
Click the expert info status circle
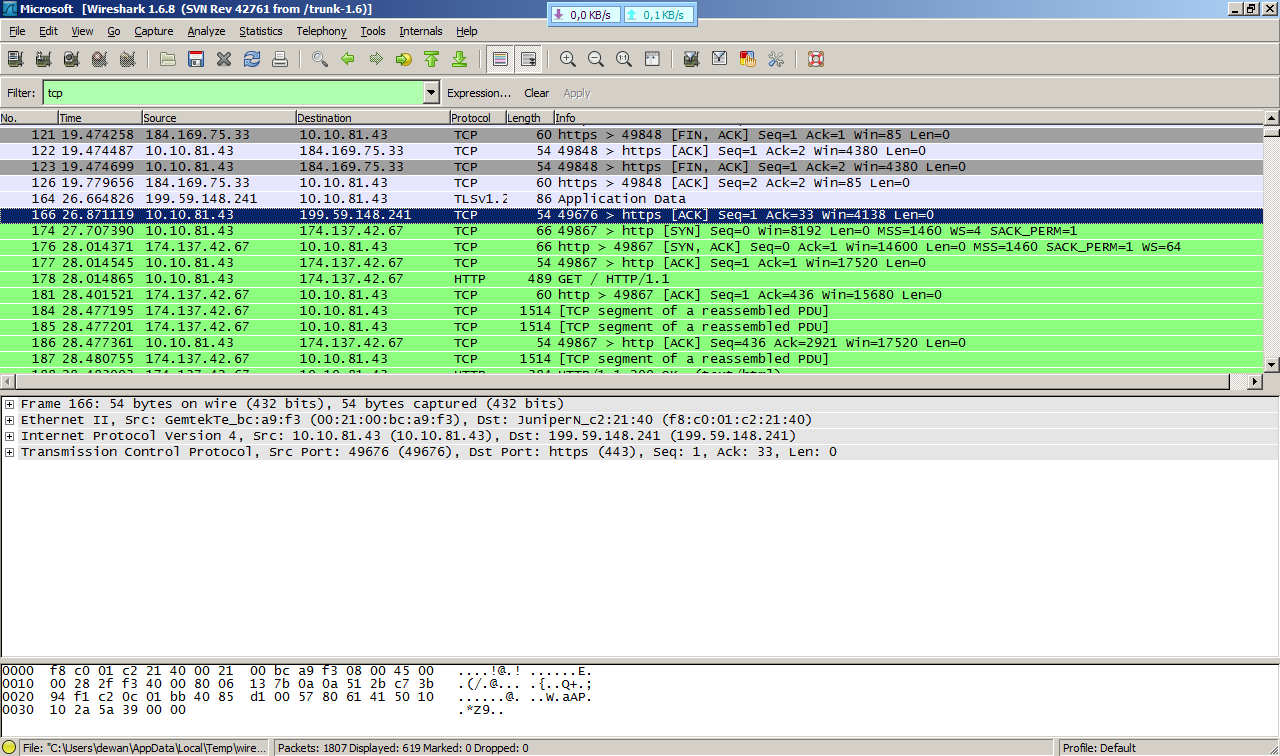[9, 747]
